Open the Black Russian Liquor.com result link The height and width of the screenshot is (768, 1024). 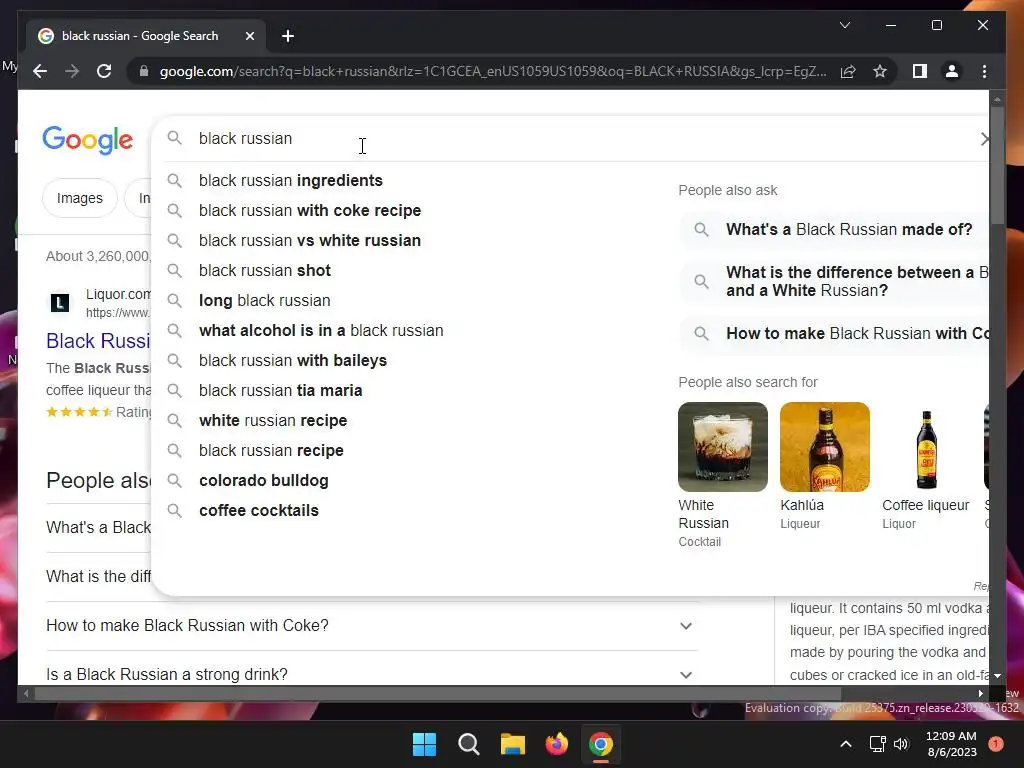(x=98, y=341)
